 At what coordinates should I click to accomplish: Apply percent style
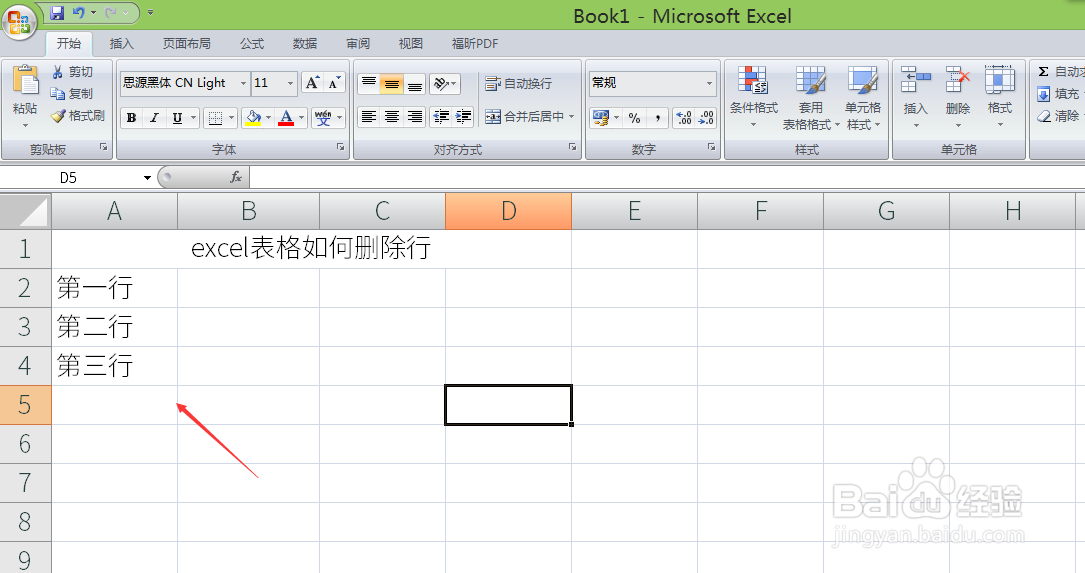coord(635,118)
